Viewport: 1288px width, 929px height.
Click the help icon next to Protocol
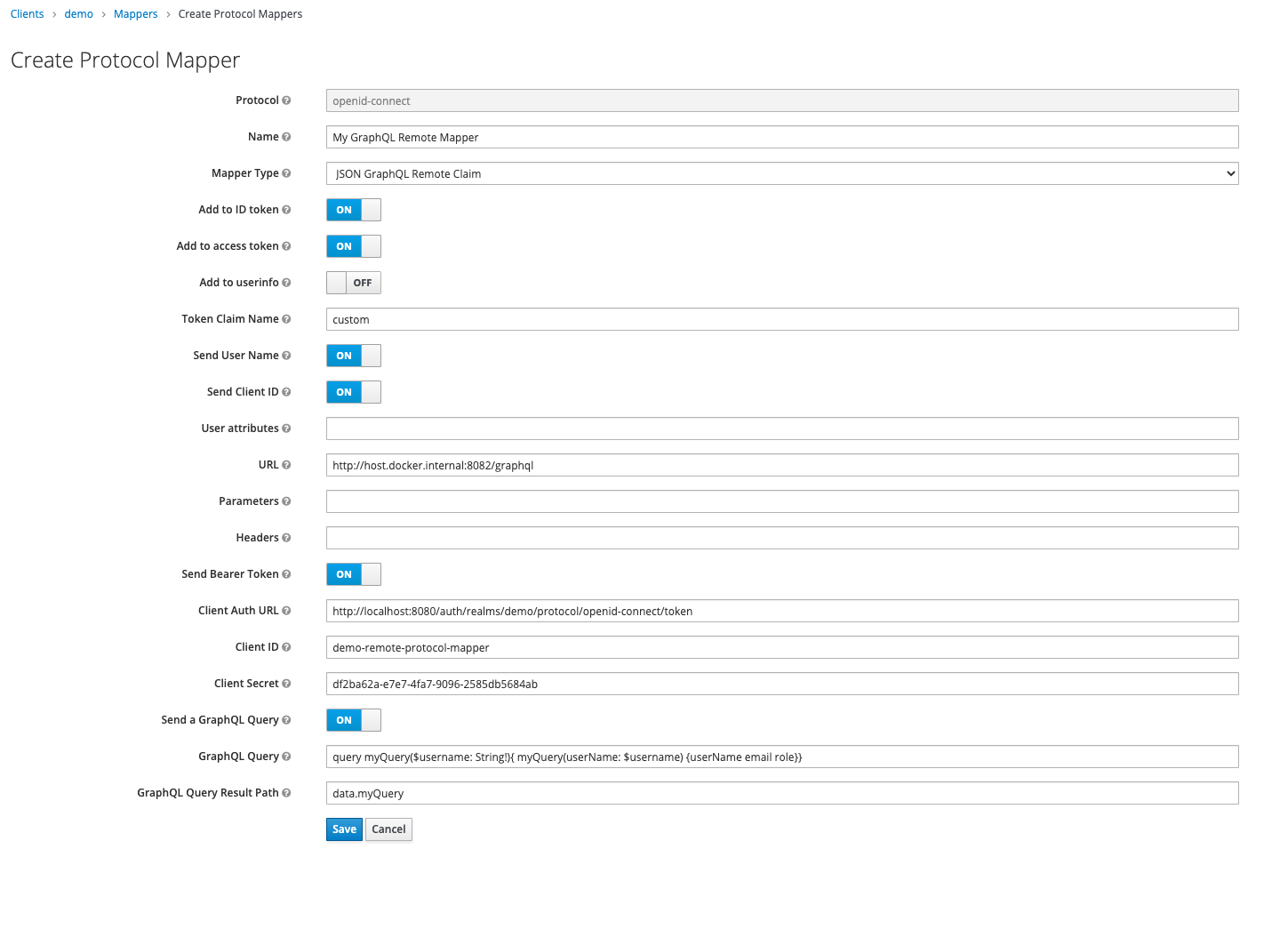[286, 100]
